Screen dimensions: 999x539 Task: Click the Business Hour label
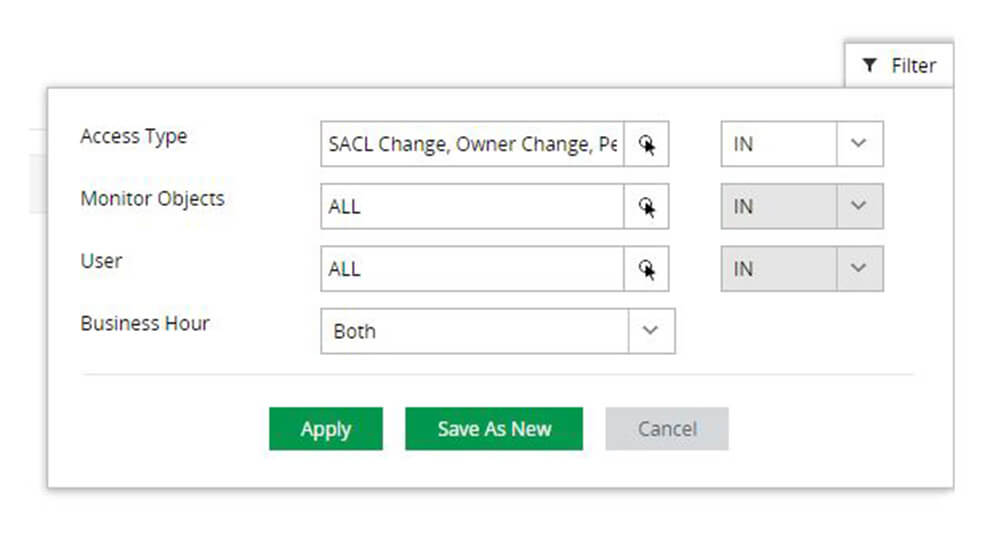[145, 323]
